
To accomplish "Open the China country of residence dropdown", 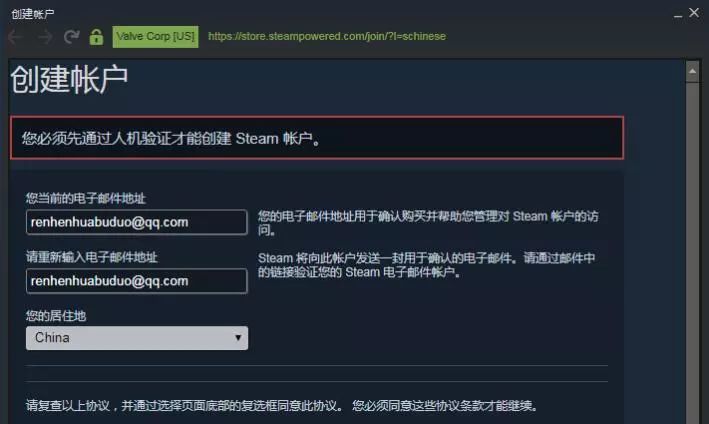I will pyautogui.click(x=137, y=338).
